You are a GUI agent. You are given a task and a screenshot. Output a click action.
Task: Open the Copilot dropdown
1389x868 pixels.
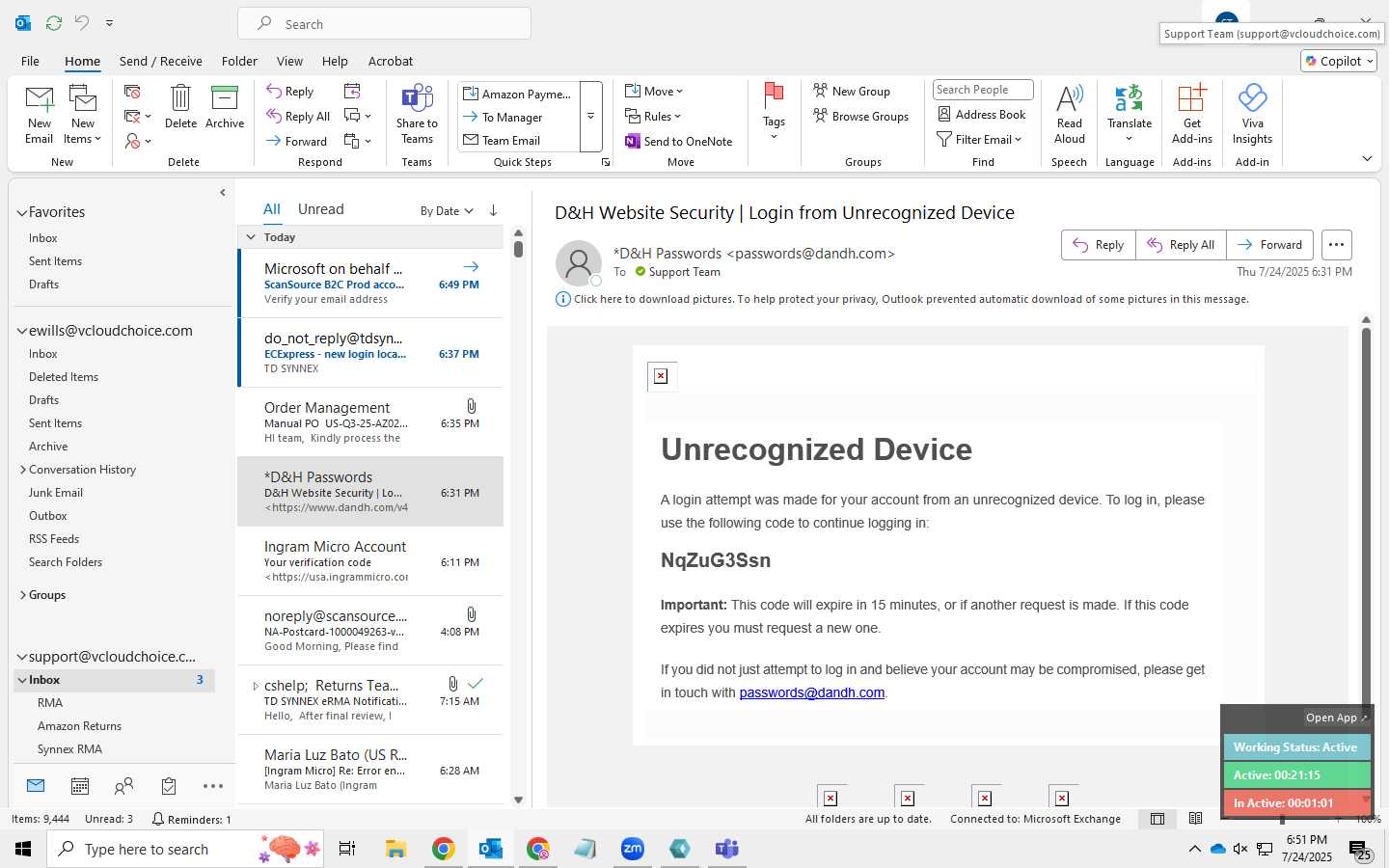(x=1339, y=61)
